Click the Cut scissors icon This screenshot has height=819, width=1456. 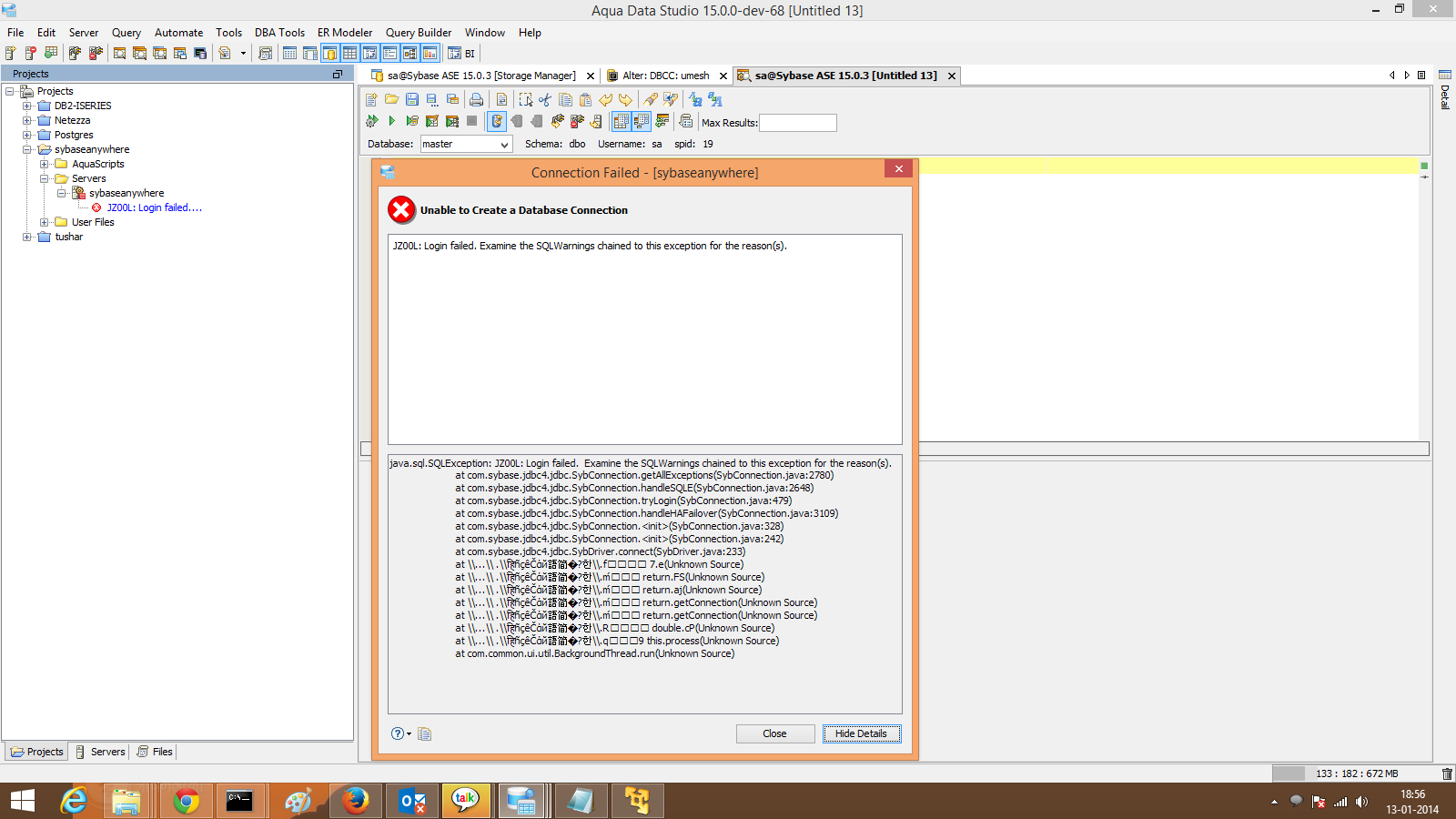[545, 100]
